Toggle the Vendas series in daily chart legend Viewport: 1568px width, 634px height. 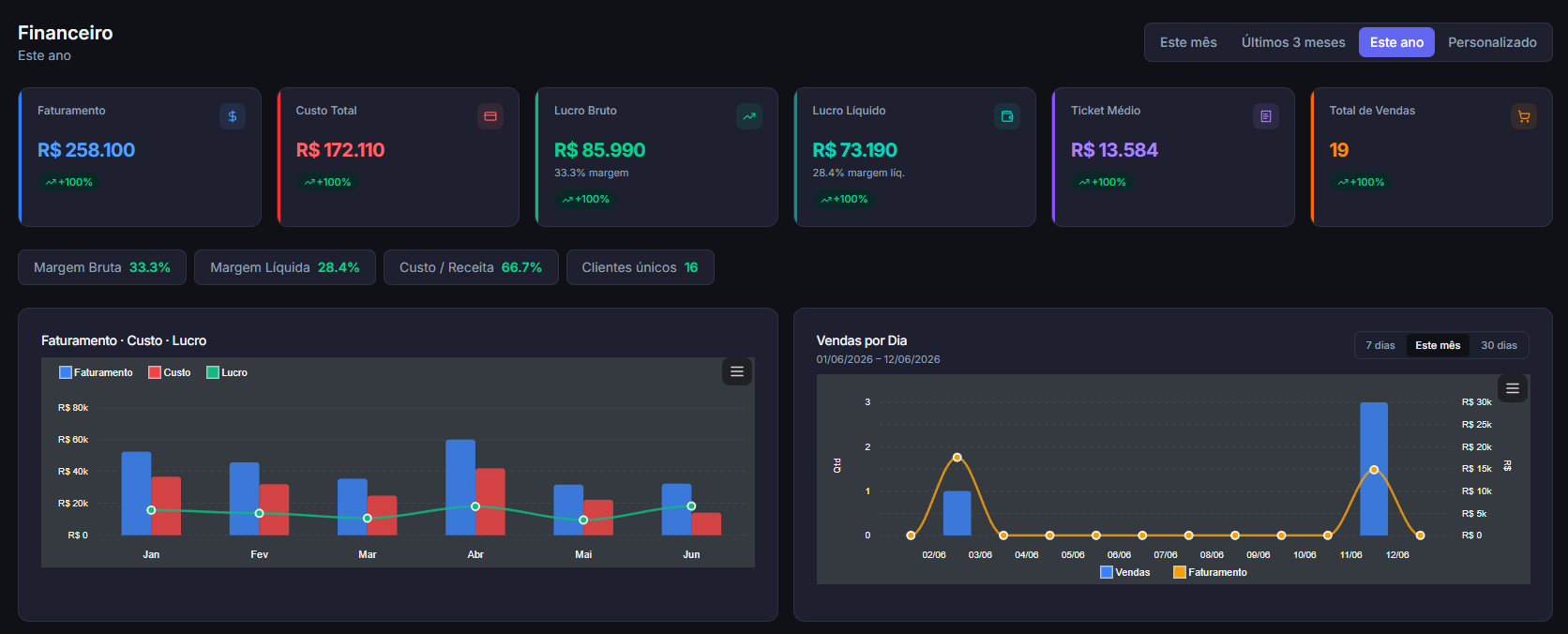[1125, 572]
